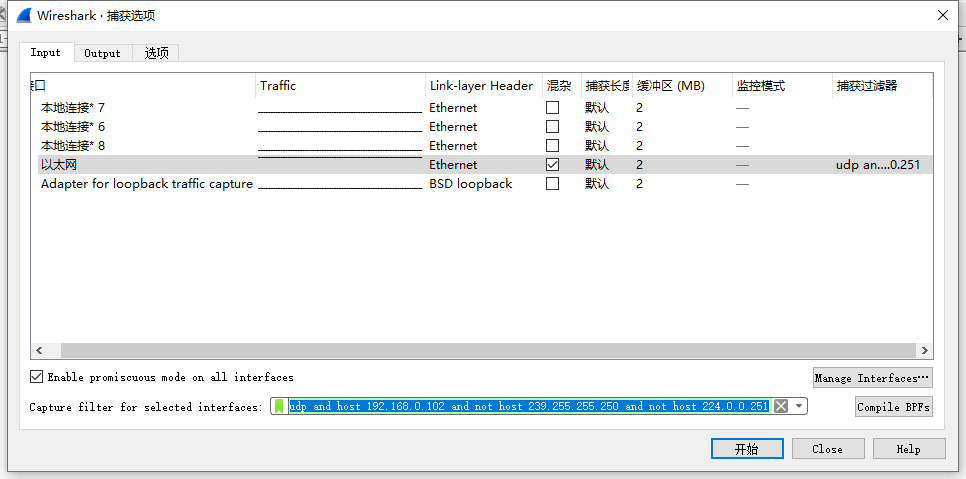The height and width of the screenshot is (479, 966).
Task: Toggle promiscuous checkbox for 本地连接* 7
Action: coord(553,108)
